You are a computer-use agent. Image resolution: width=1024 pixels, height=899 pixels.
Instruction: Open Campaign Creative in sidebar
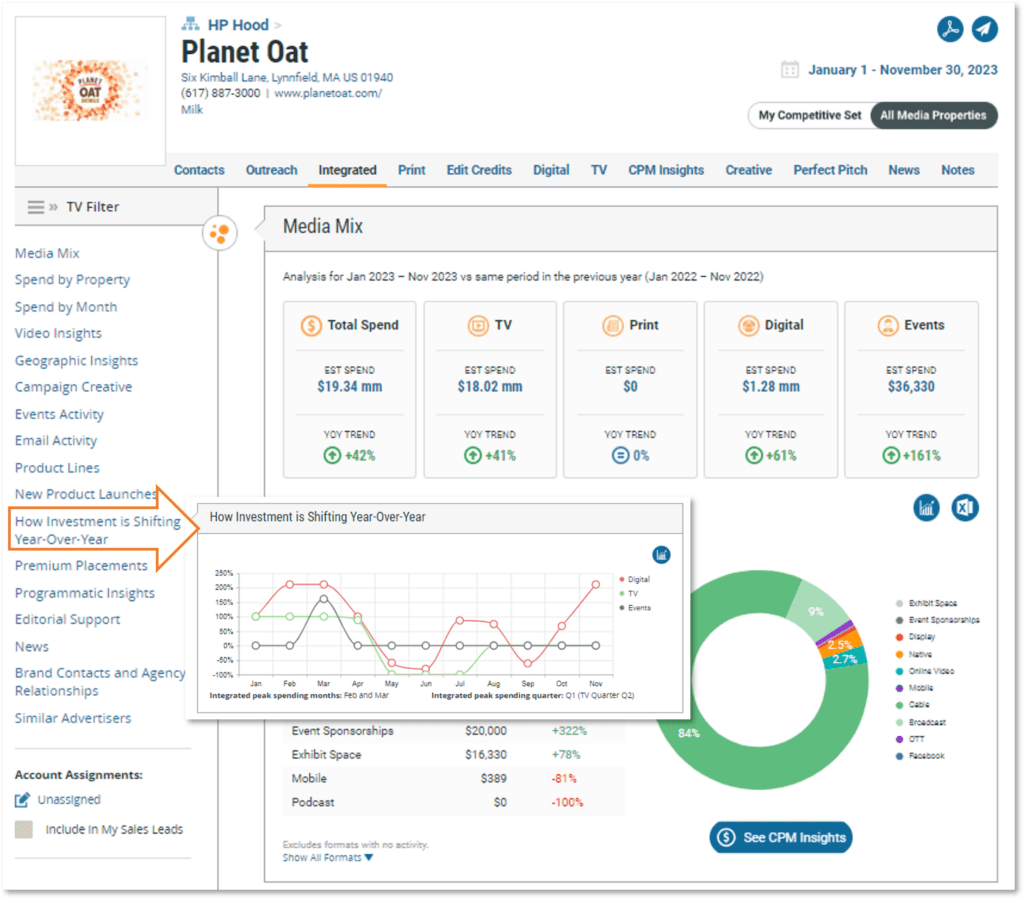[73, 387]
